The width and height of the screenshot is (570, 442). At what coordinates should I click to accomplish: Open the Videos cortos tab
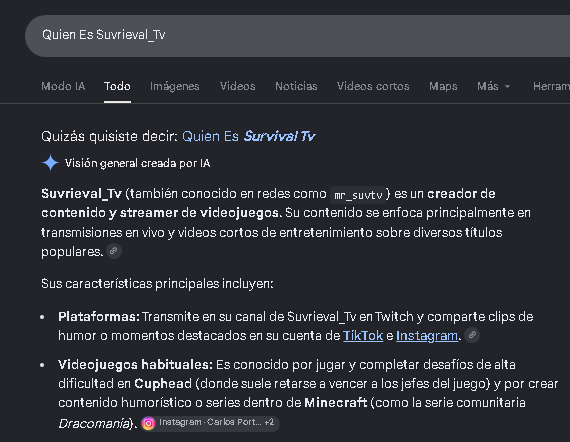373,86
